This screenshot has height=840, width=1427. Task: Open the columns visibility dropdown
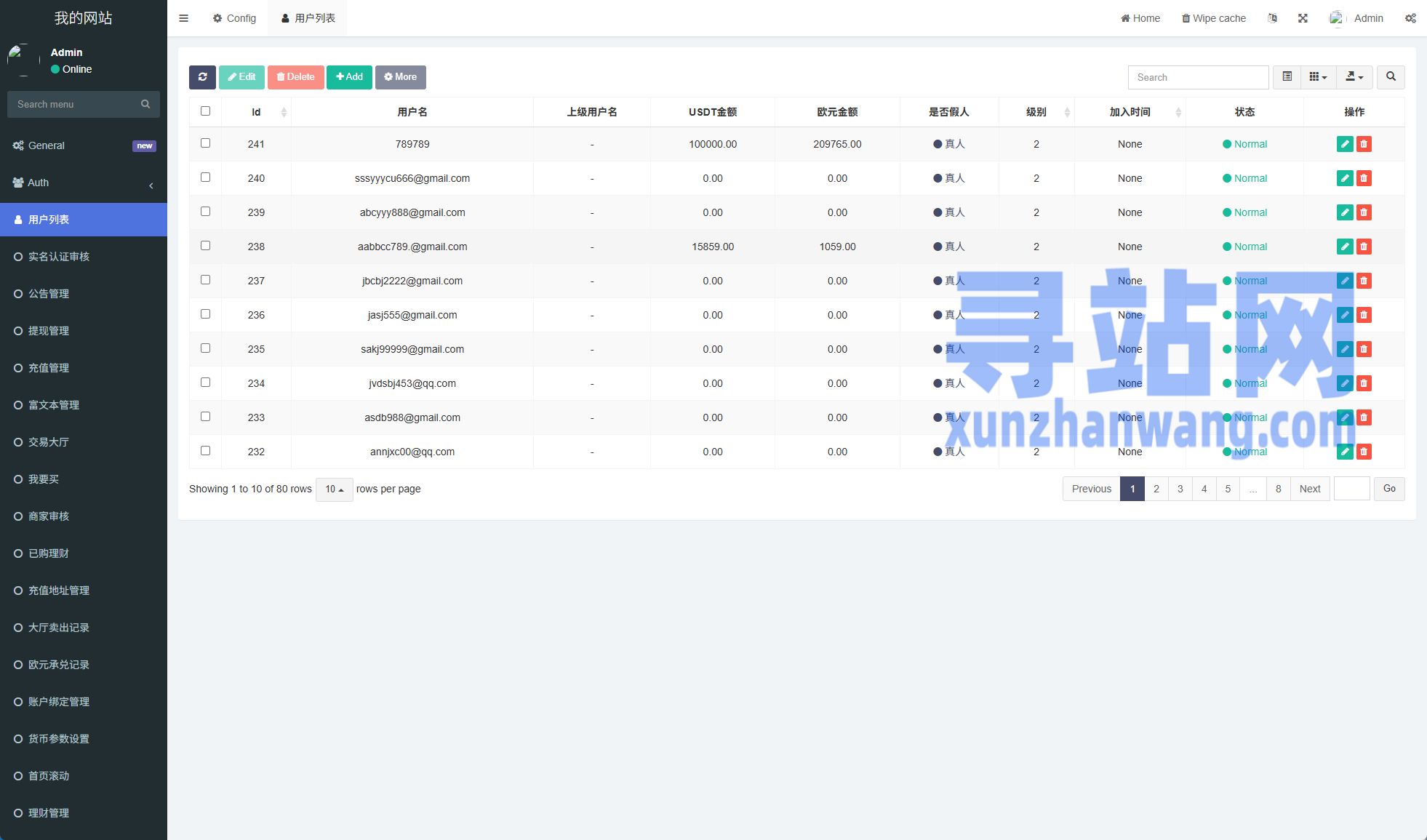tap(1318, 77)
